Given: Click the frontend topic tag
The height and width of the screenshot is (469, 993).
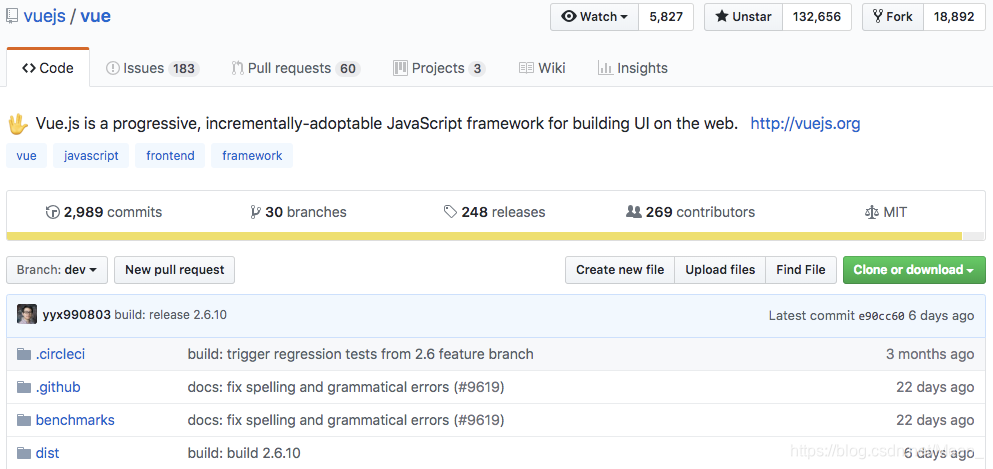Looking at the screenshot, I should [170, 156].
